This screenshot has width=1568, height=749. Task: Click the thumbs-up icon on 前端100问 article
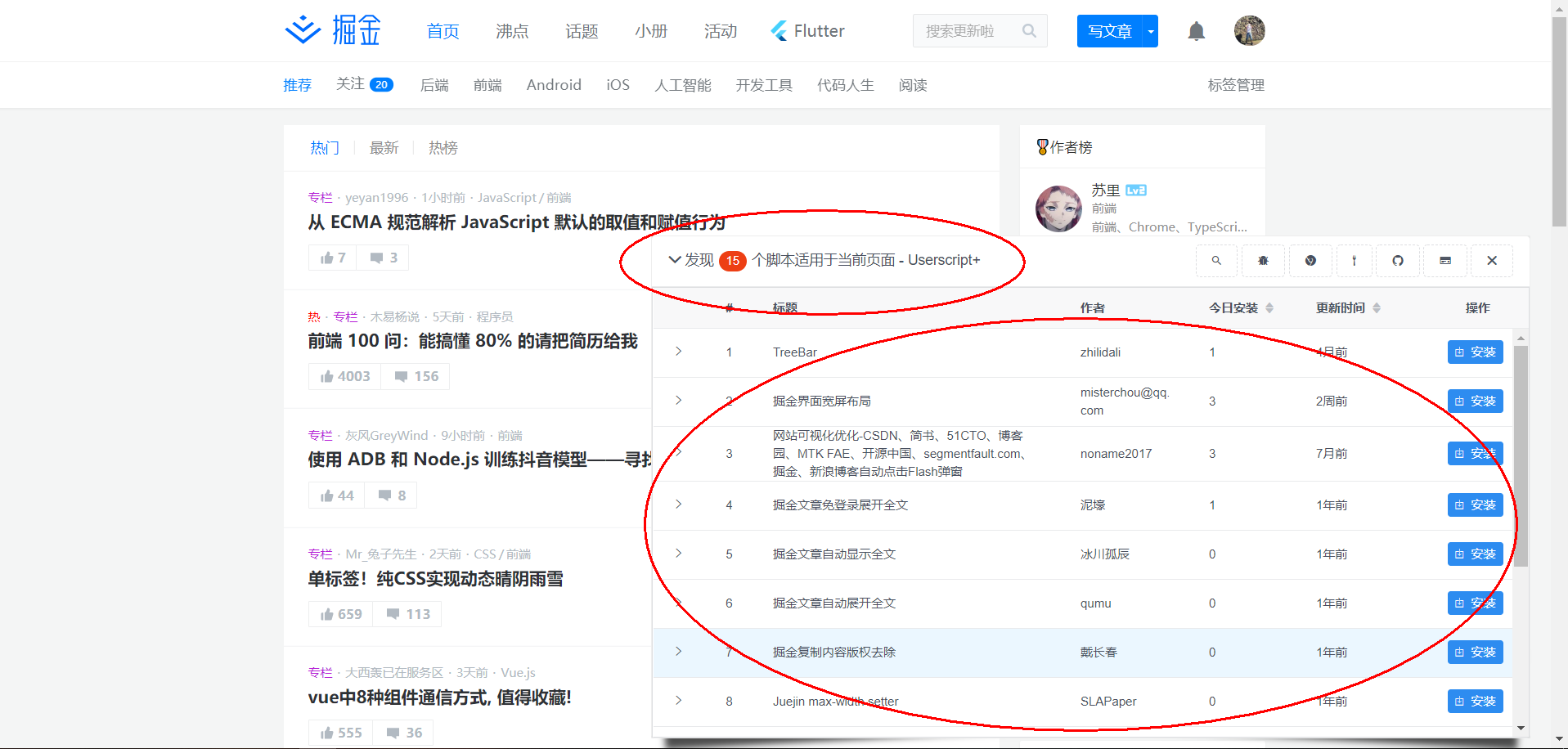click(x=326, y=376)
